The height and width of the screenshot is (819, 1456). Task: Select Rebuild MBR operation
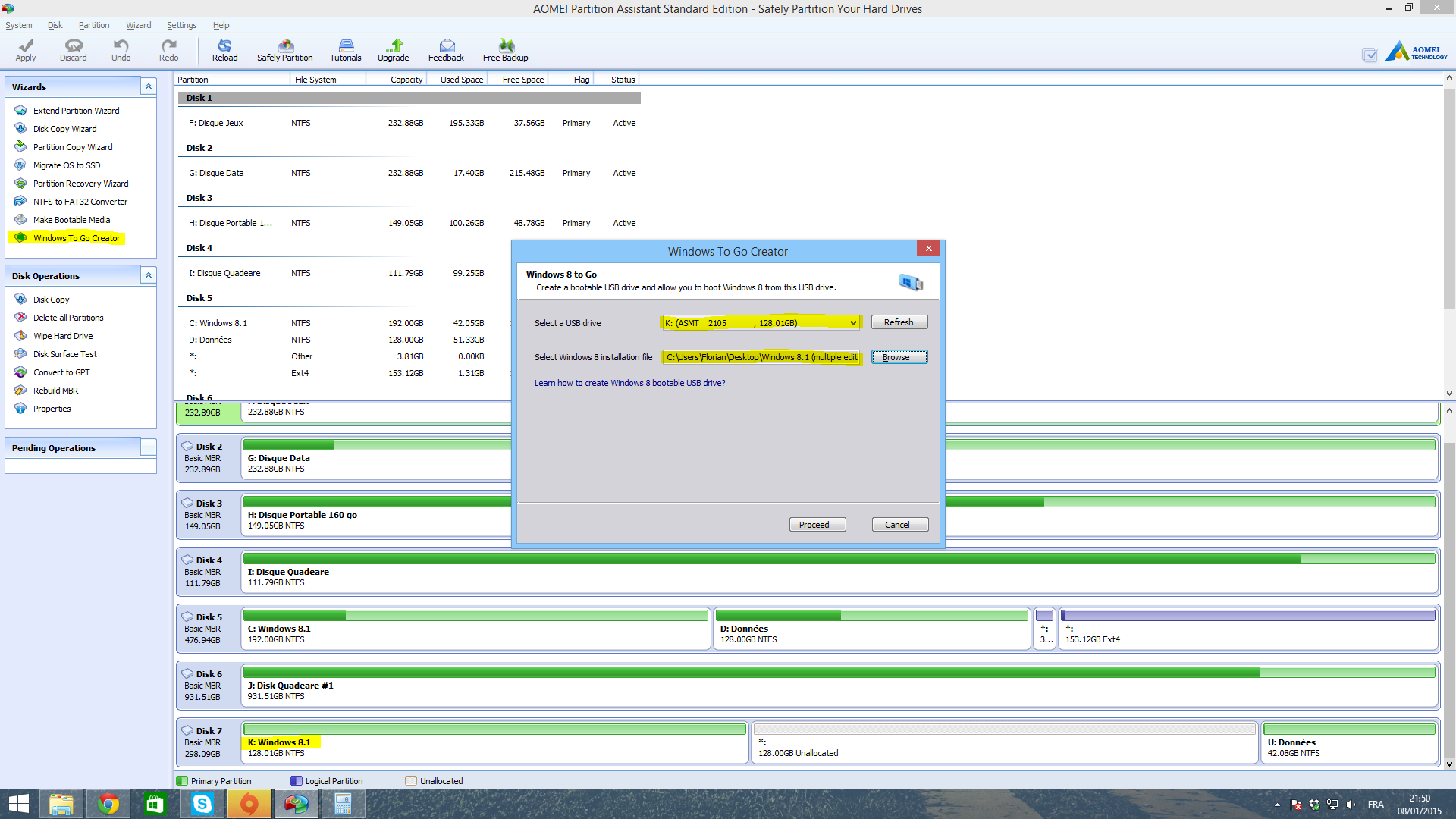point(55,391)
